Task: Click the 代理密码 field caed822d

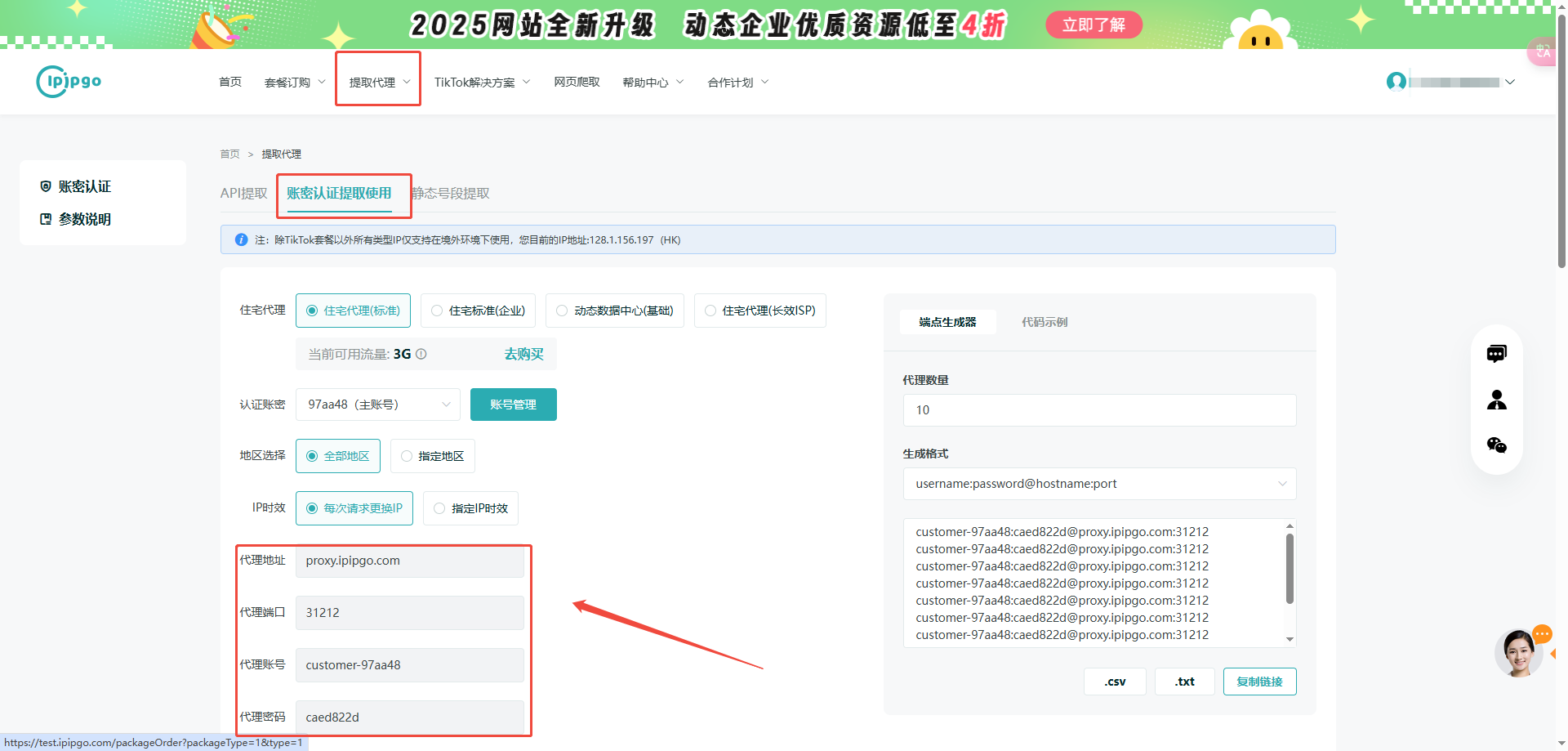Action: [410, 717]
